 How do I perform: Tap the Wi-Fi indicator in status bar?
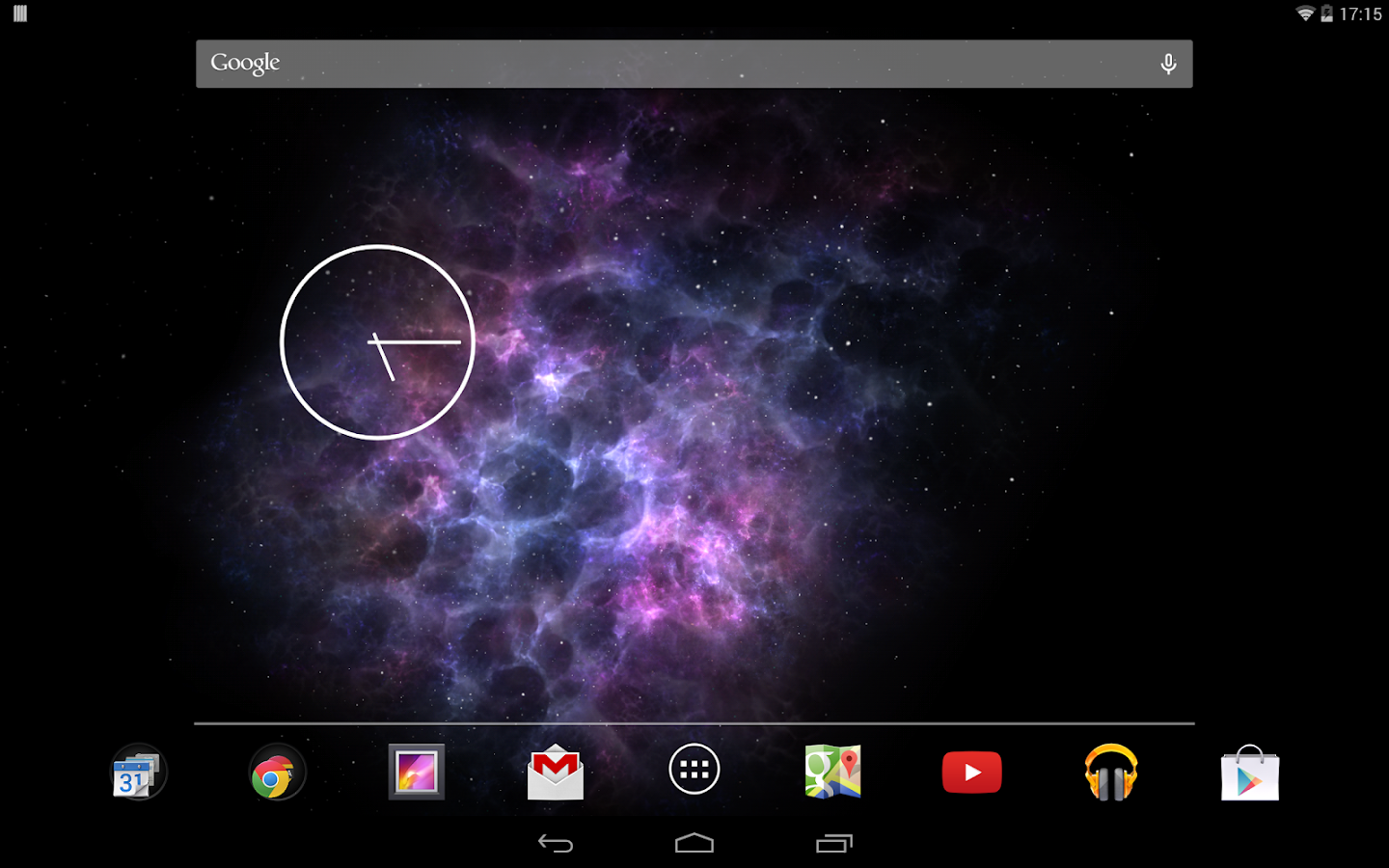click(x=1306, y=14)
